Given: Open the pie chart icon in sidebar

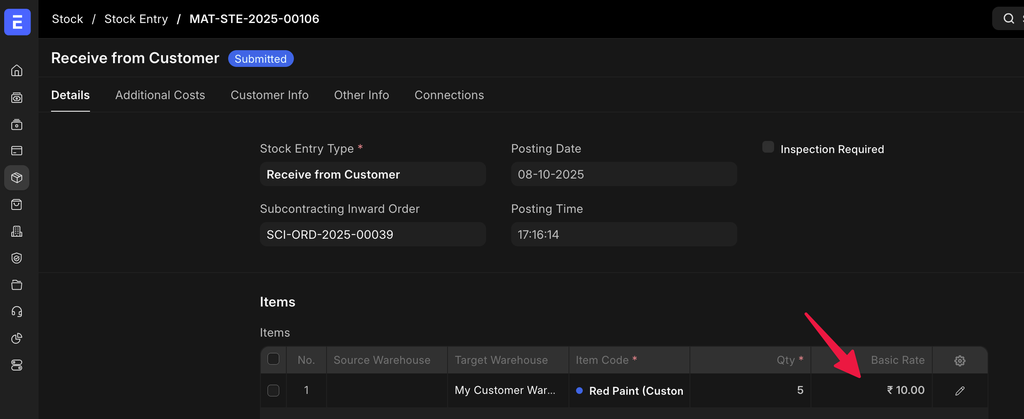Looking at the screenshot, I should (x=17, y=338).
